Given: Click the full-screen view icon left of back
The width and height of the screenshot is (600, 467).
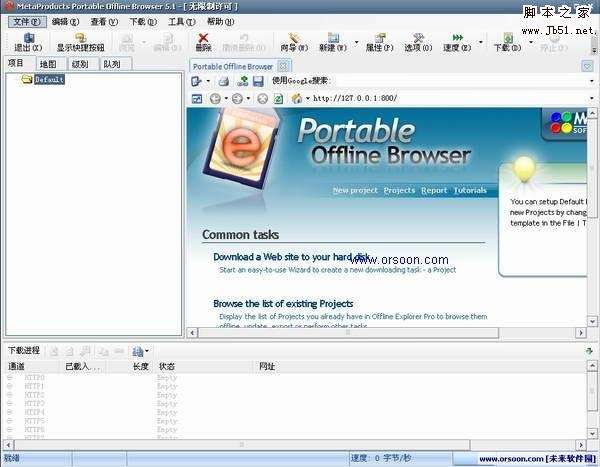Looking at the screenshot, I should pyautogui.click(x=197, y=99).
